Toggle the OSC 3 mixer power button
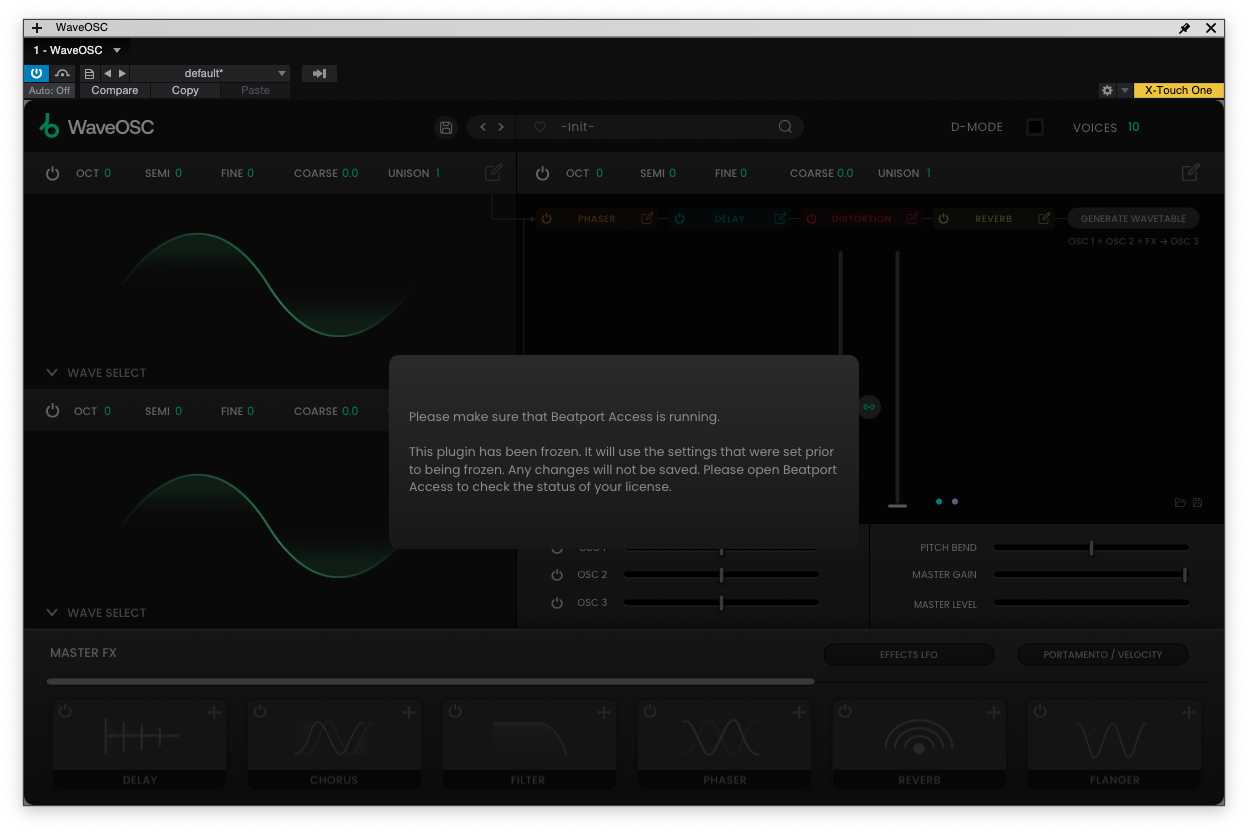1248x833 pixels. pos(557,603)
